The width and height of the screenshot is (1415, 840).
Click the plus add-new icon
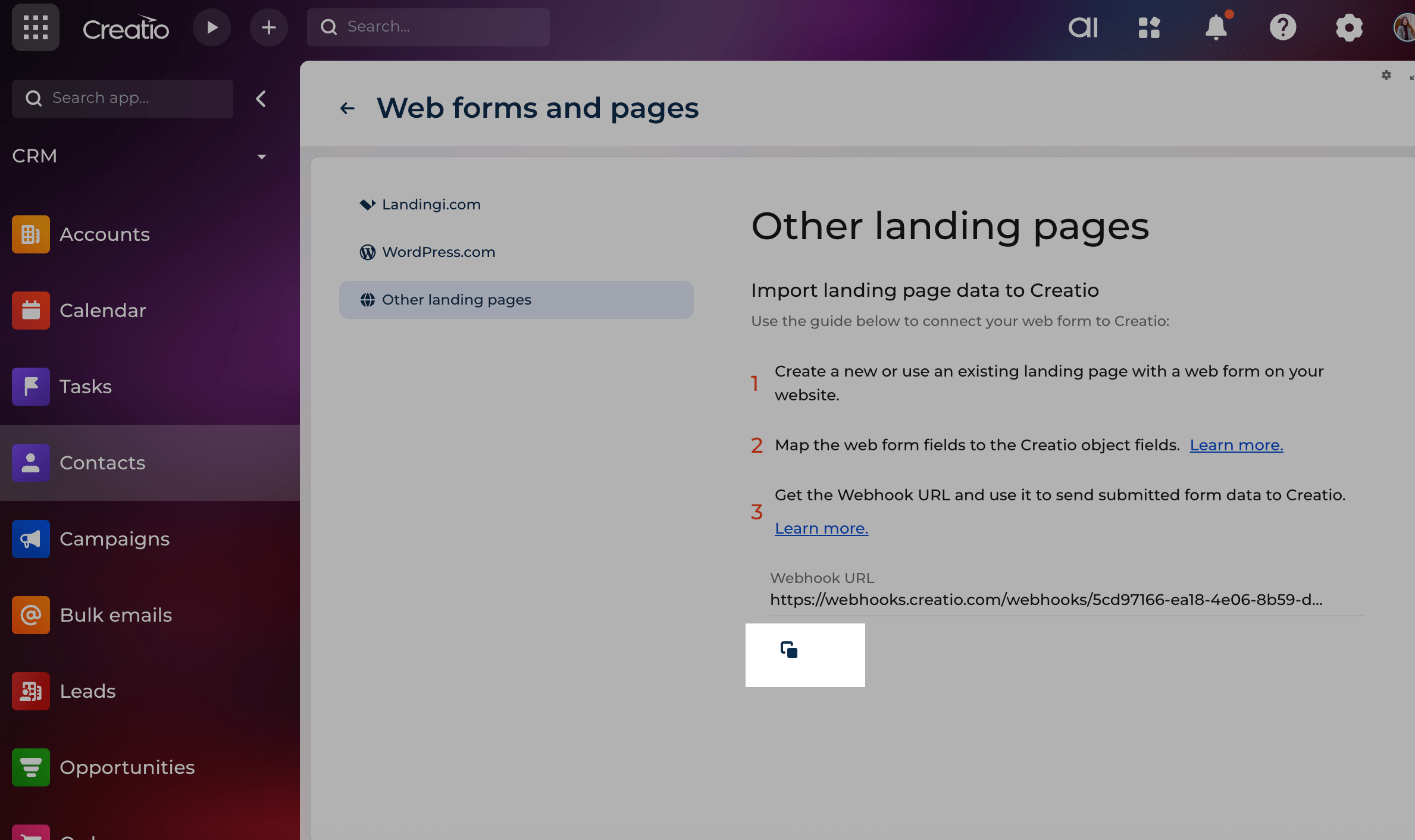click(269, 27)
